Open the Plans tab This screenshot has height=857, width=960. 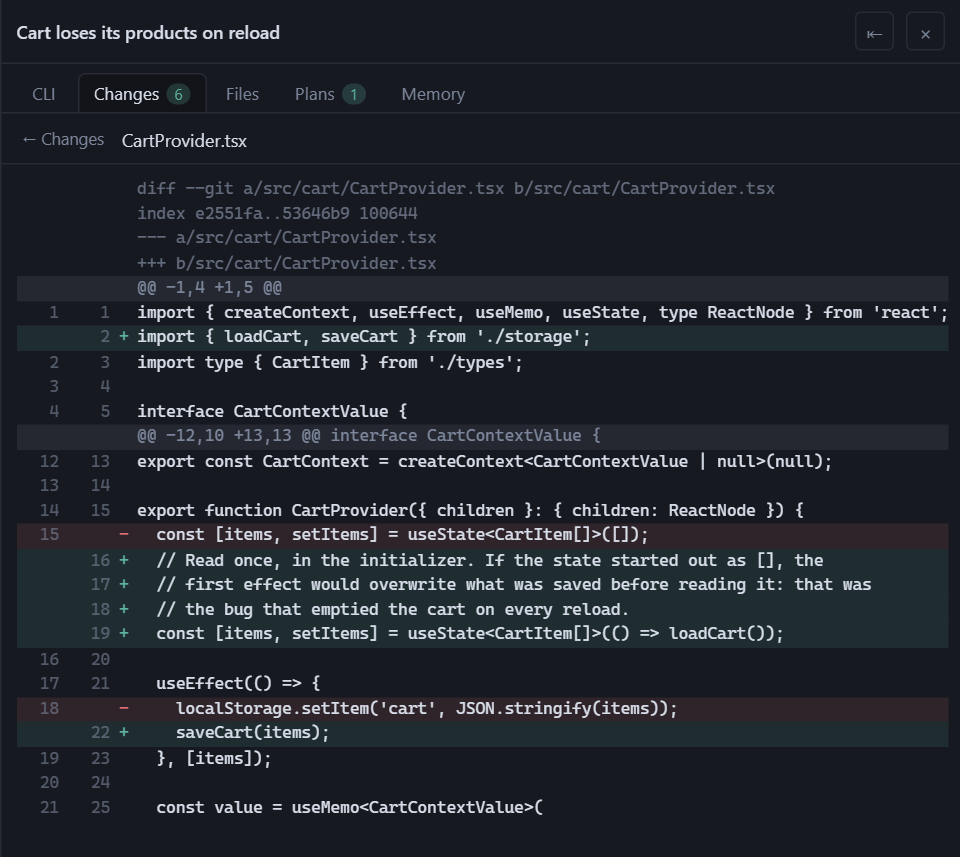pyautogui.click(x=330, y=94)
